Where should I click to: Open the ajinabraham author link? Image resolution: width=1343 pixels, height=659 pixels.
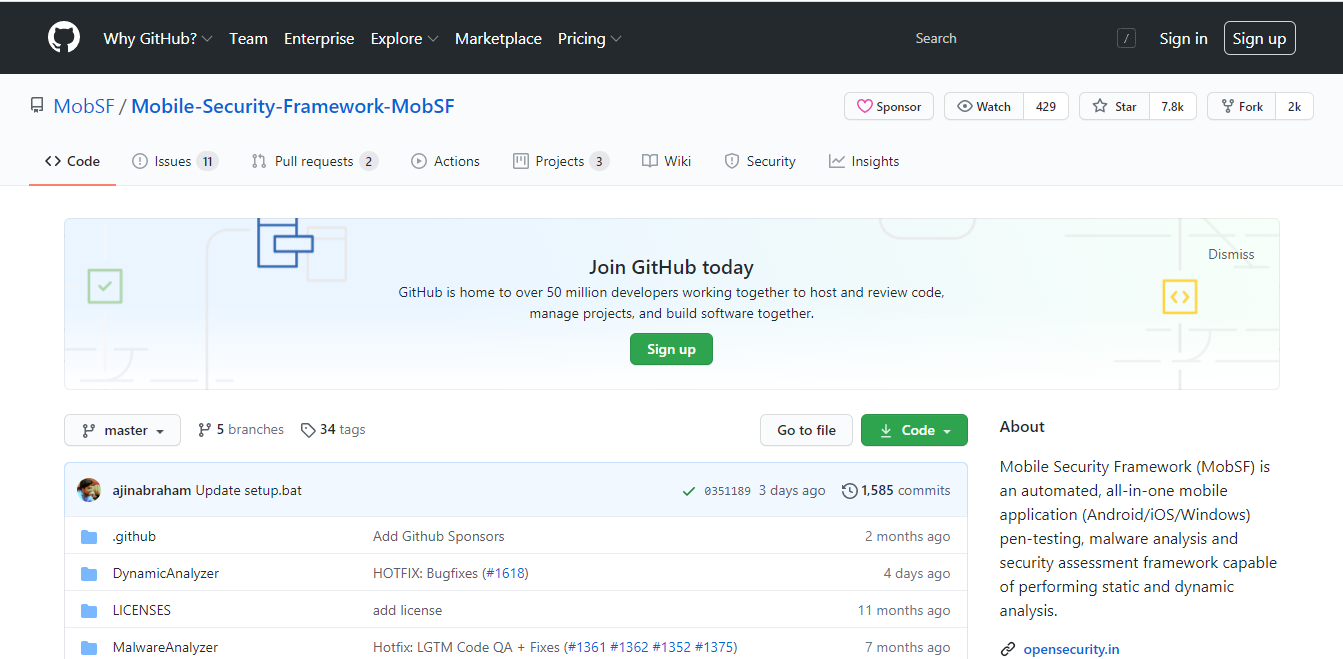pyautogui.click(x=152, y=490)
